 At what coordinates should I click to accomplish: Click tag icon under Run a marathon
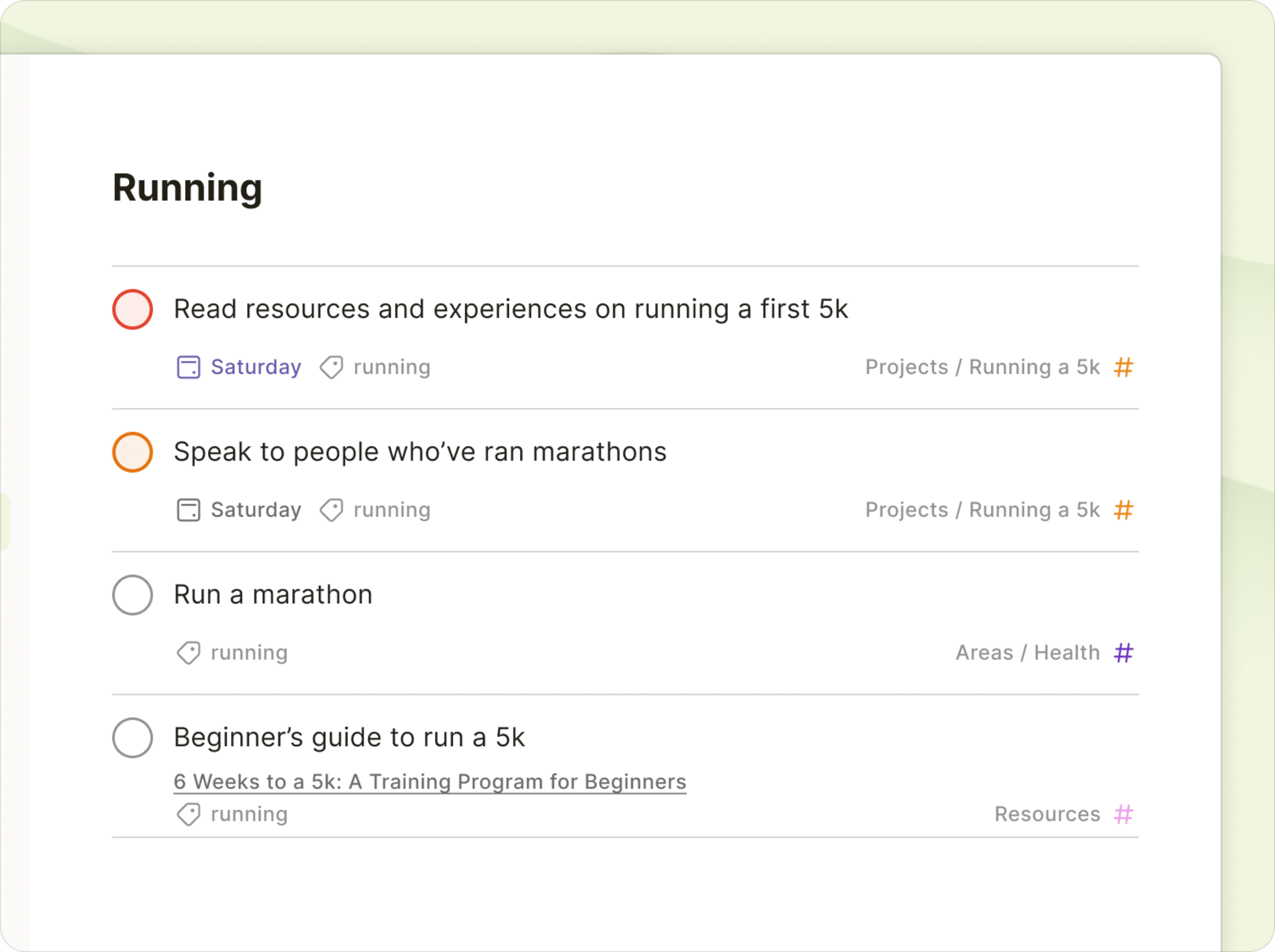(x=189, y=653)
